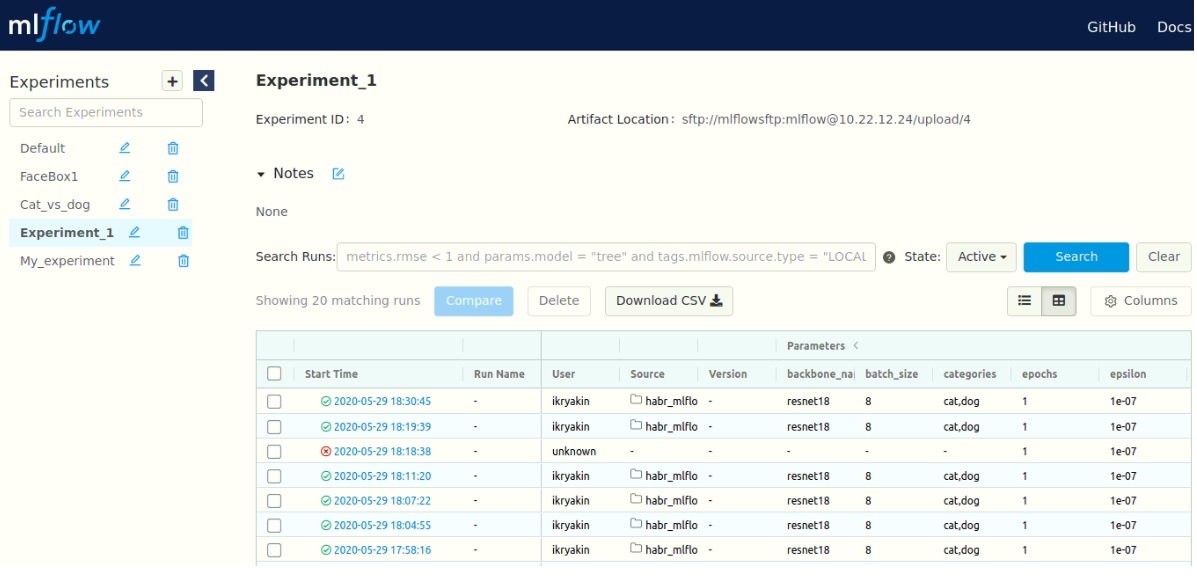The height and width of the screenshot is (578, 1197).
Task: Open run 2020-05-29 18:18:38
Action: [382, 451]
